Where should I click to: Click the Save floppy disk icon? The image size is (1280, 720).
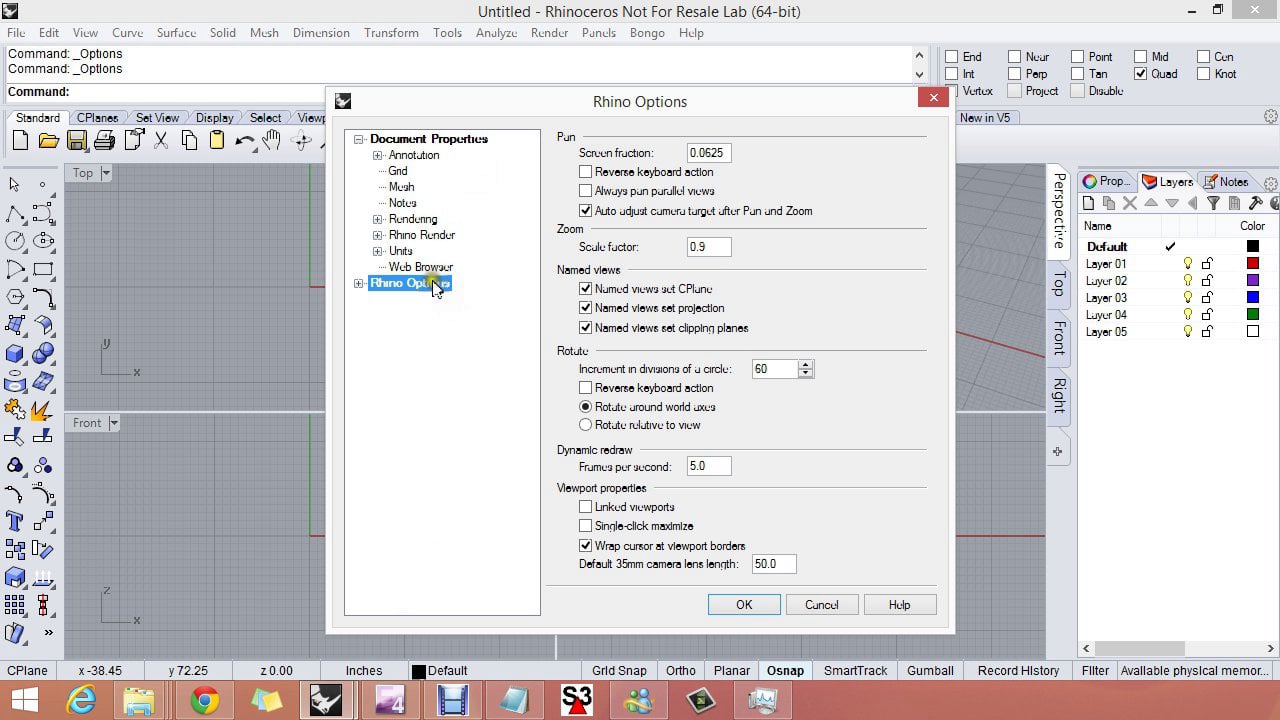point(77,141)
